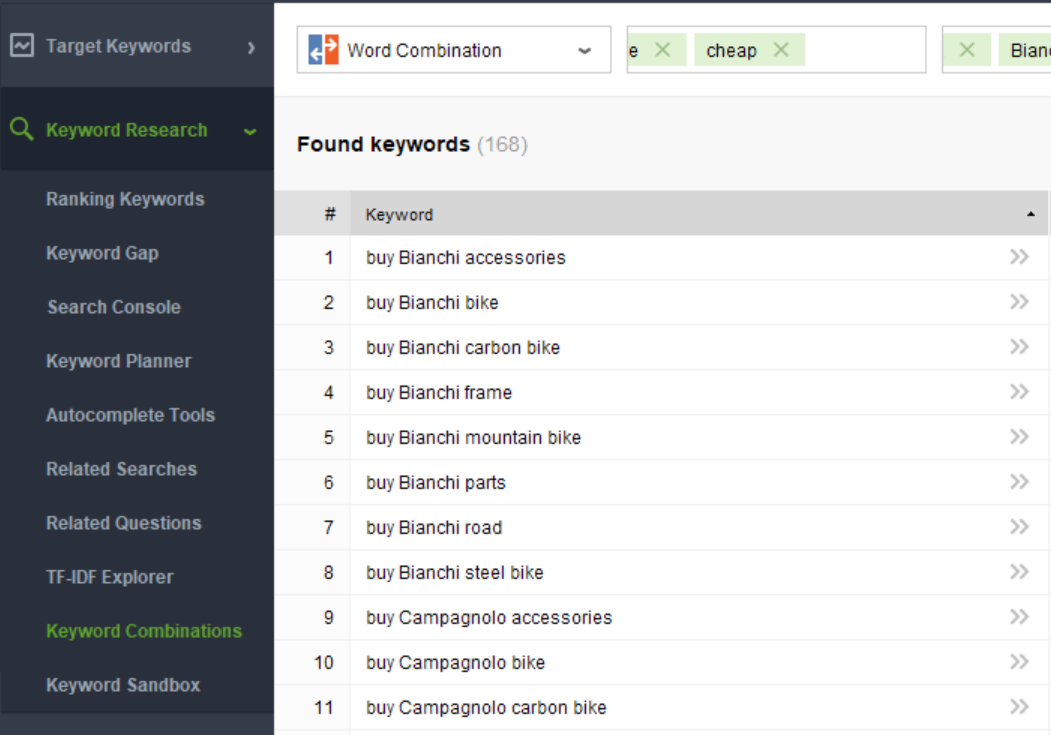The width and height of the screenshot is (1051, 735).
Task: Click the Target Keywords chart icon
Action: coord(21,46)
